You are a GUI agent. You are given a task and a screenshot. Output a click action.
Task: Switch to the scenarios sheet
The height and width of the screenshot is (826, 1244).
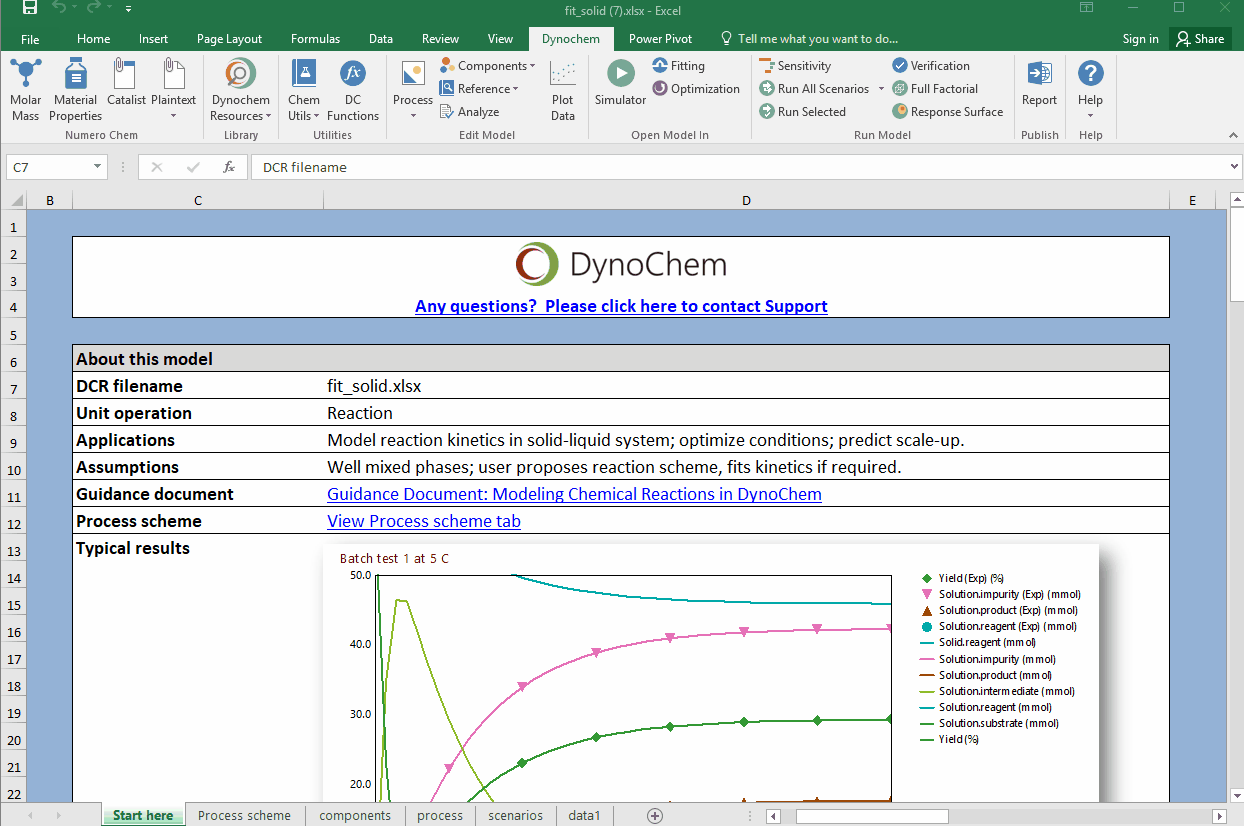click(515, 815)
